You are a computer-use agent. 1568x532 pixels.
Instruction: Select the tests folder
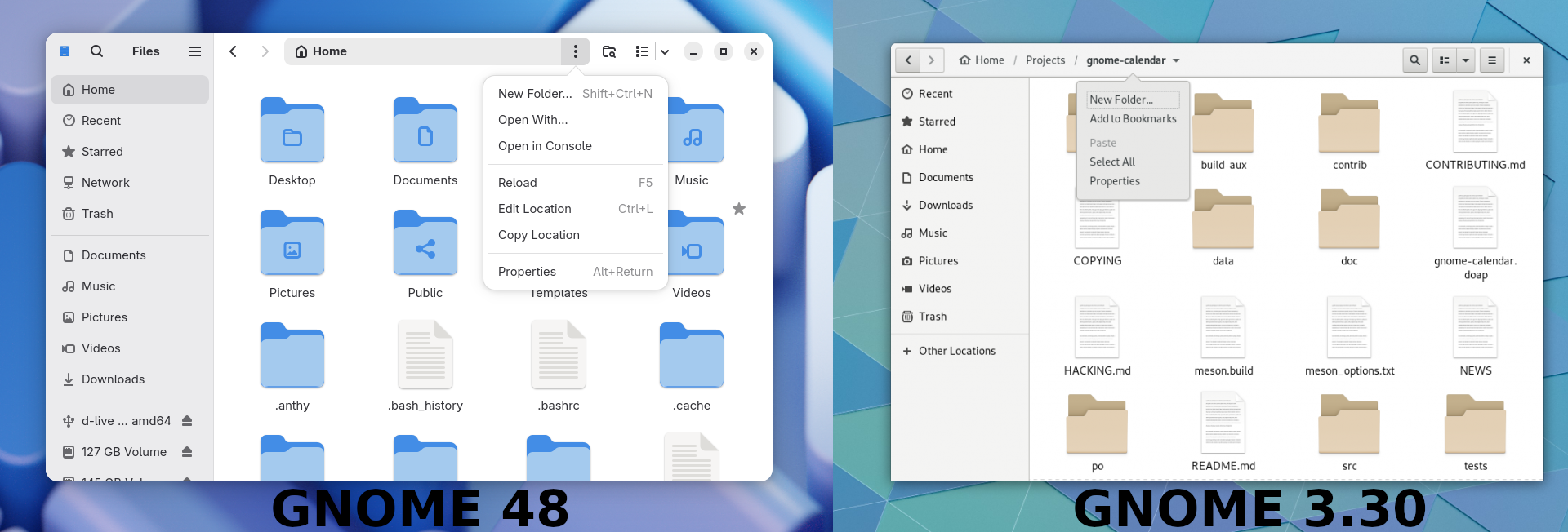pyautogui.click(x=1475, y=424)
